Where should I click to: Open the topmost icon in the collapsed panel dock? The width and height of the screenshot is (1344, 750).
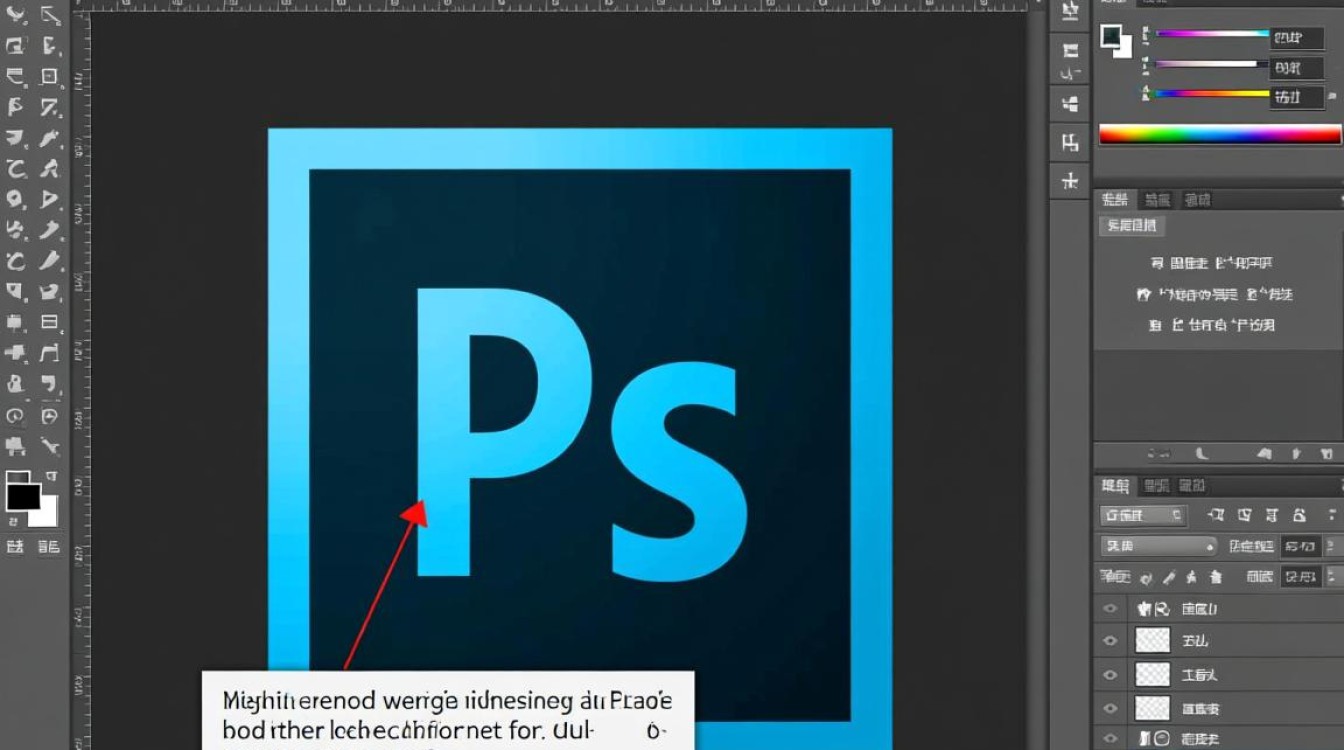(1070, 12)
